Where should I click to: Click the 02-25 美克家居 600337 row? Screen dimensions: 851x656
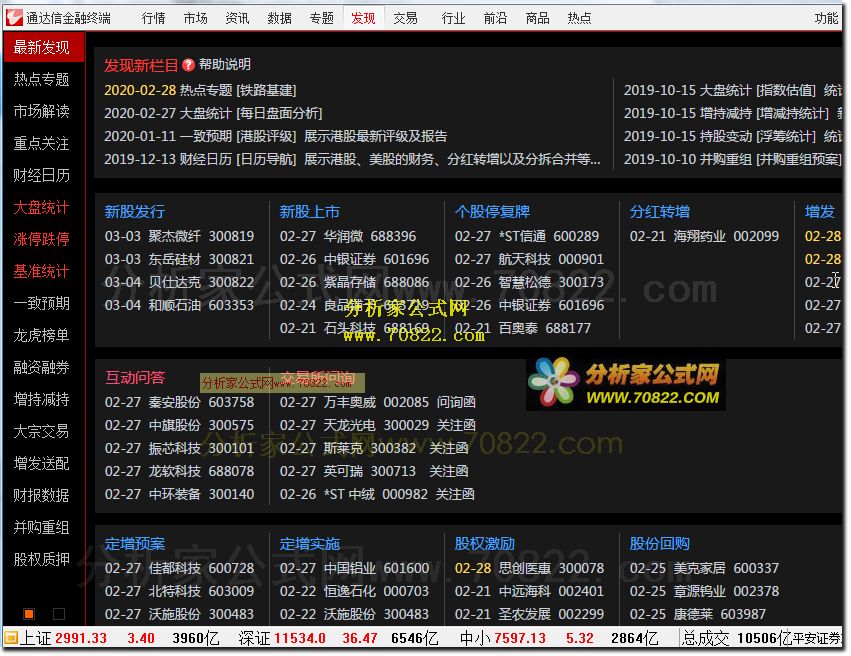pos(704,569)
